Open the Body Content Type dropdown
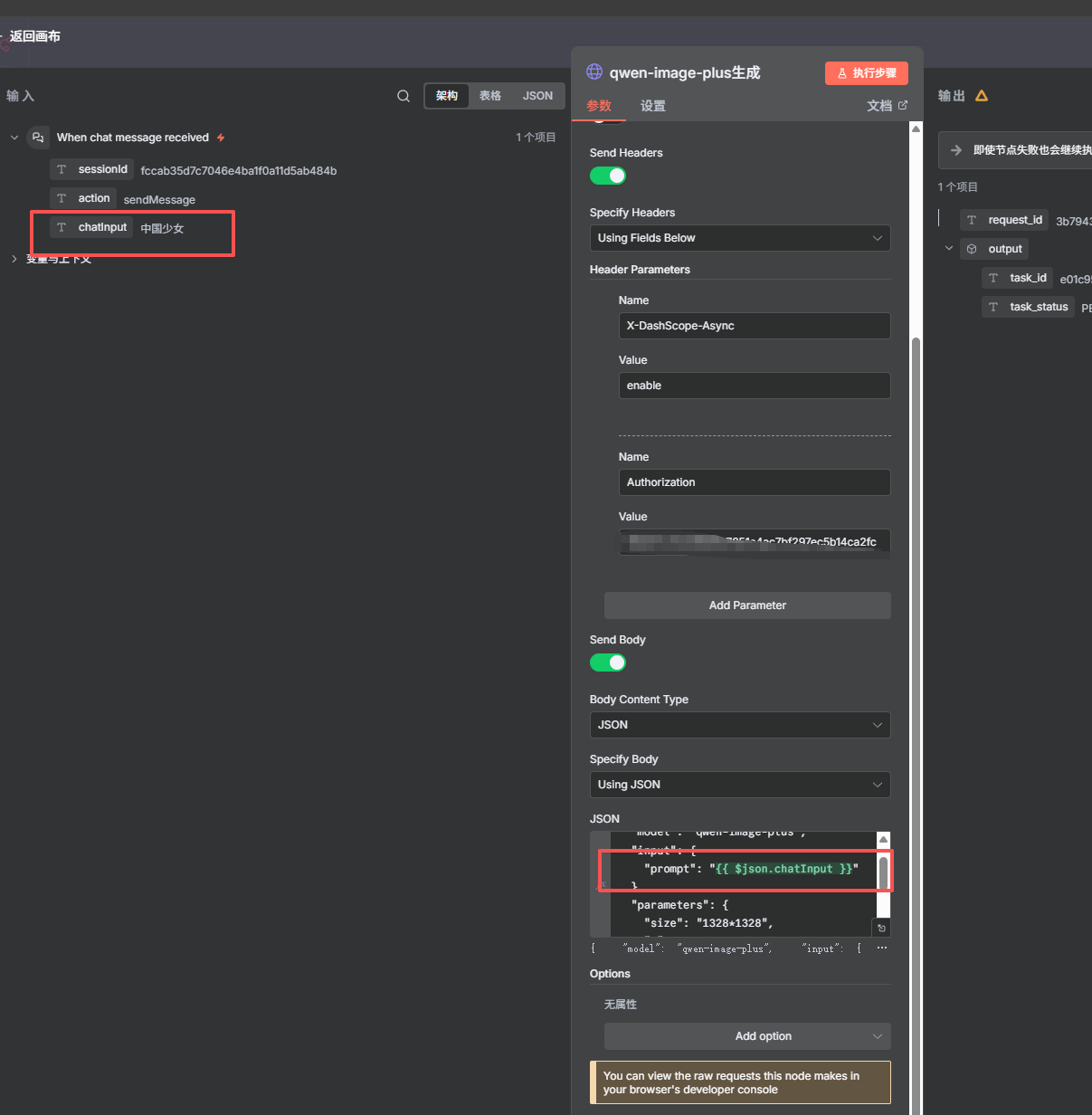This screenshot has height=1115, width=1092. [x=740, y=725]
